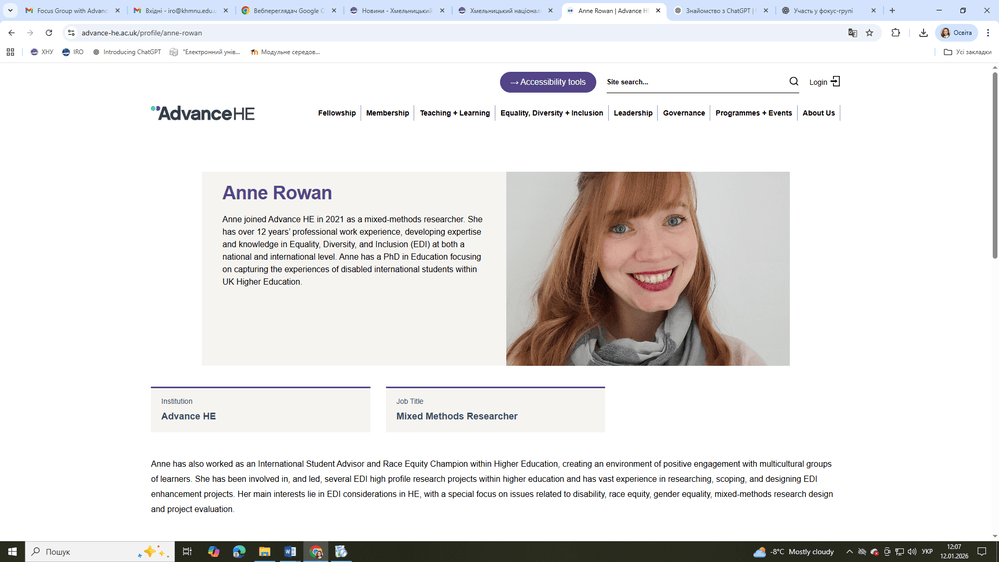Bookmark this page with the star icon

(x=869, y=33)
